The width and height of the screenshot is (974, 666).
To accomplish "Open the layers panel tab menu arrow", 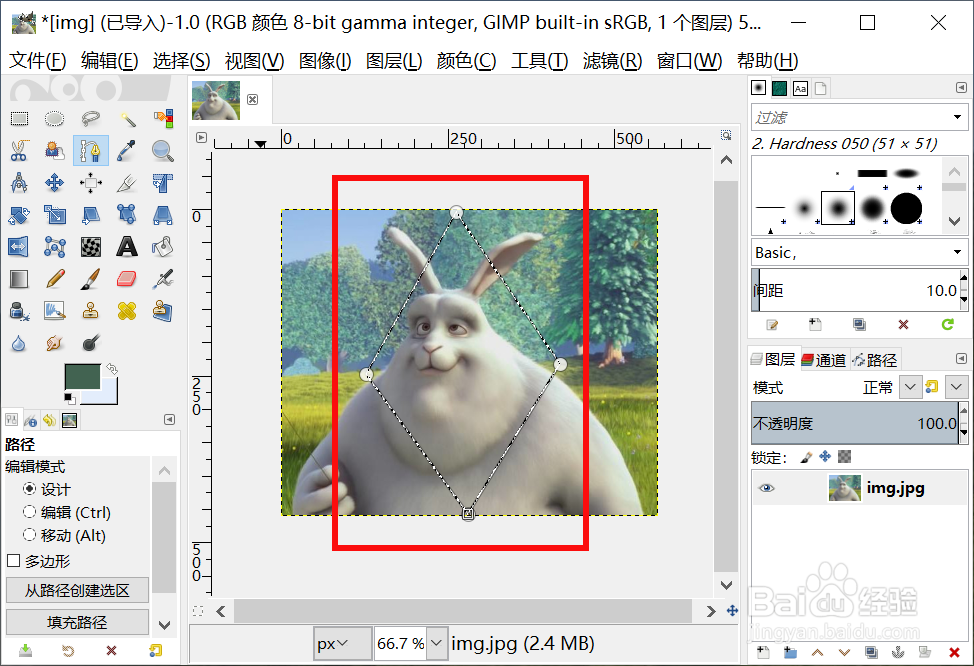I will pyautogui.click(x=961, y=358).
